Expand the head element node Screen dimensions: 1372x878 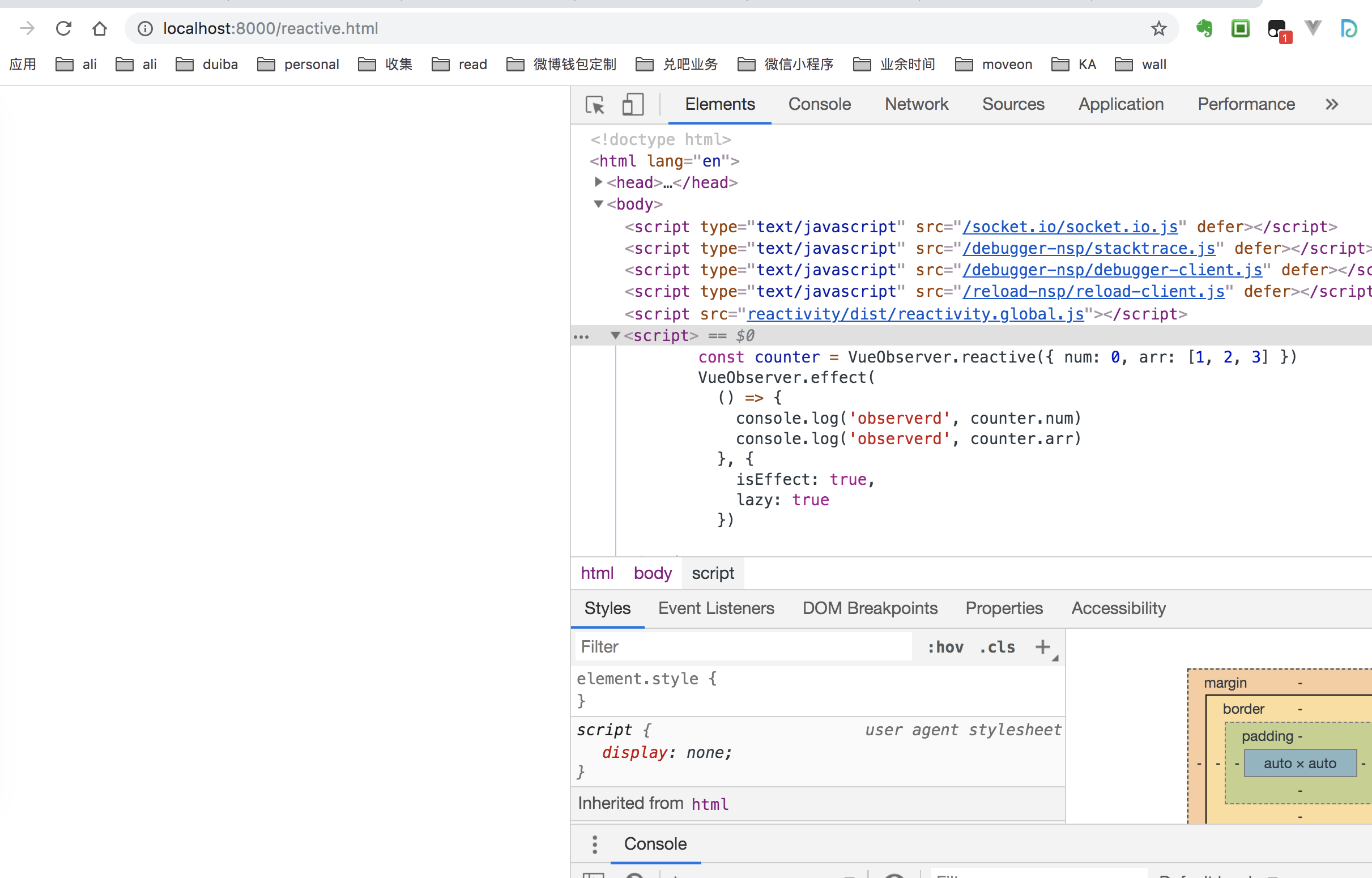[598, 182]
